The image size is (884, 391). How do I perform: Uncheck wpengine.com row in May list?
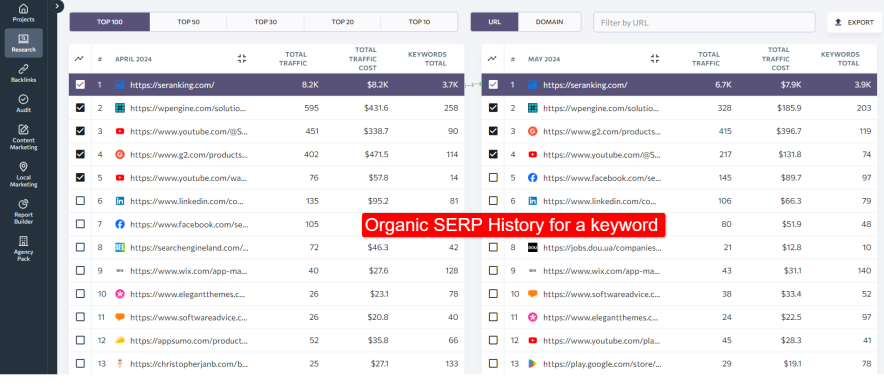(493, 108)
